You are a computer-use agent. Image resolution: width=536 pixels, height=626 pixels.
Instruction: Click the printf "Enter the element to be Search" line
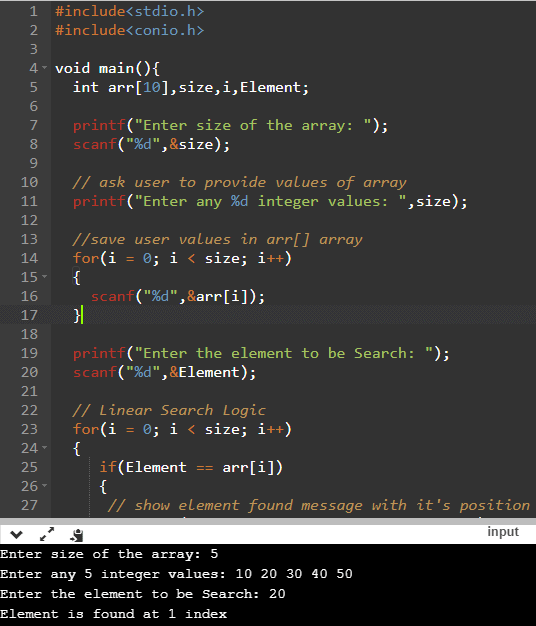[x=261, y=353]
